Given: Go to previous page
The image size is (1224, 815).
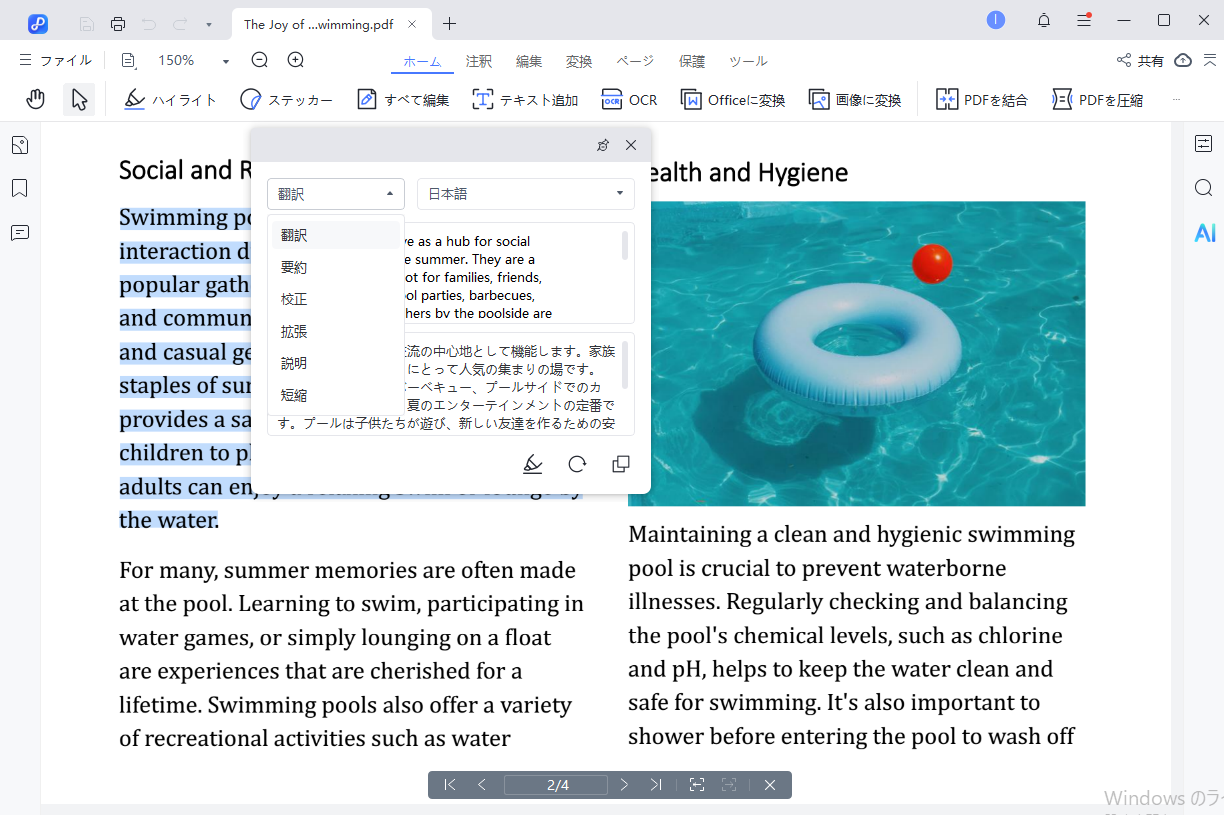Looking at the screenshot, I should pyautogui.click(x=482, y=785).
